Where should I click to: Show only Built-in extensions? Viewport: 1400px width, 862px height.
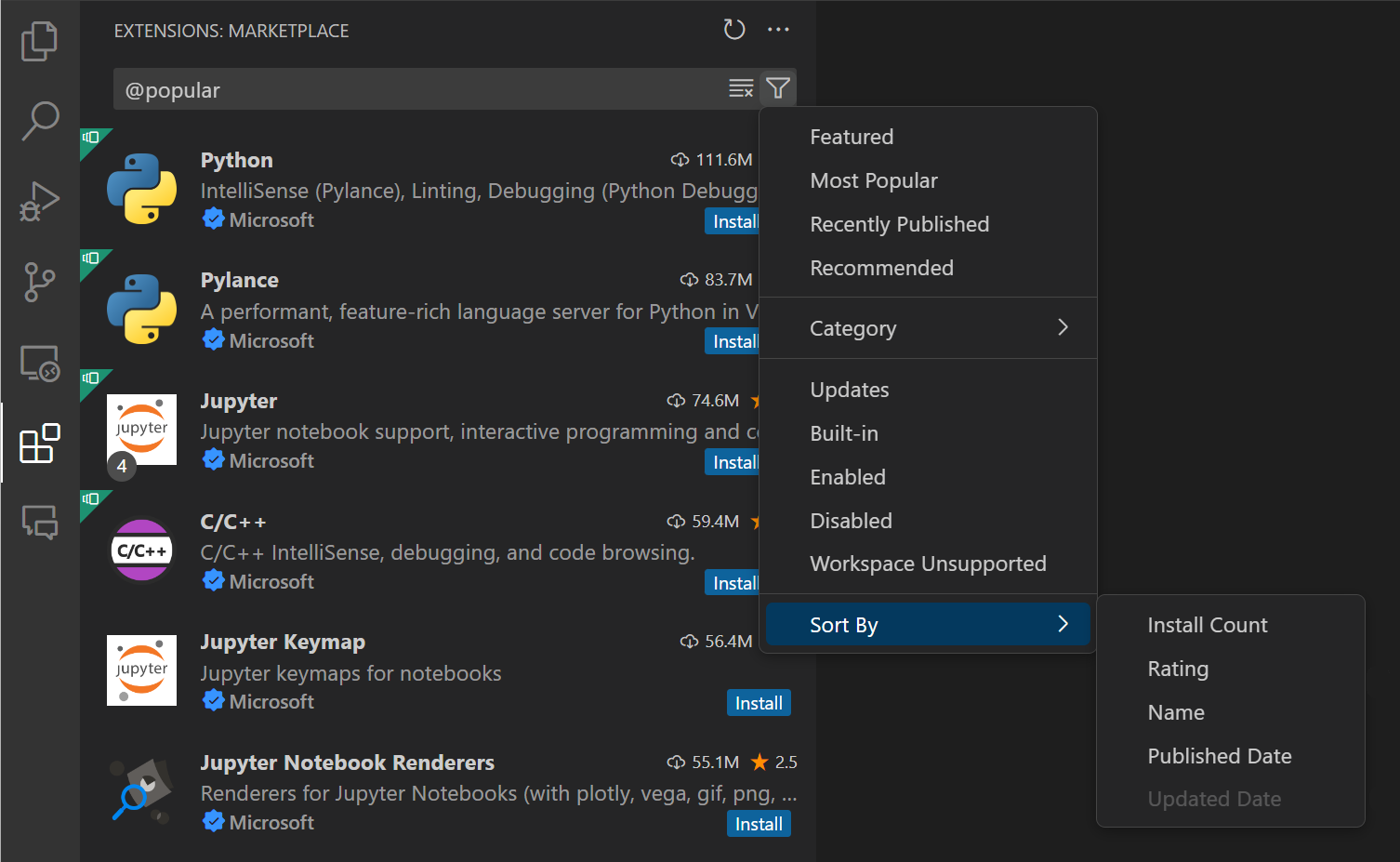[843, 433]
